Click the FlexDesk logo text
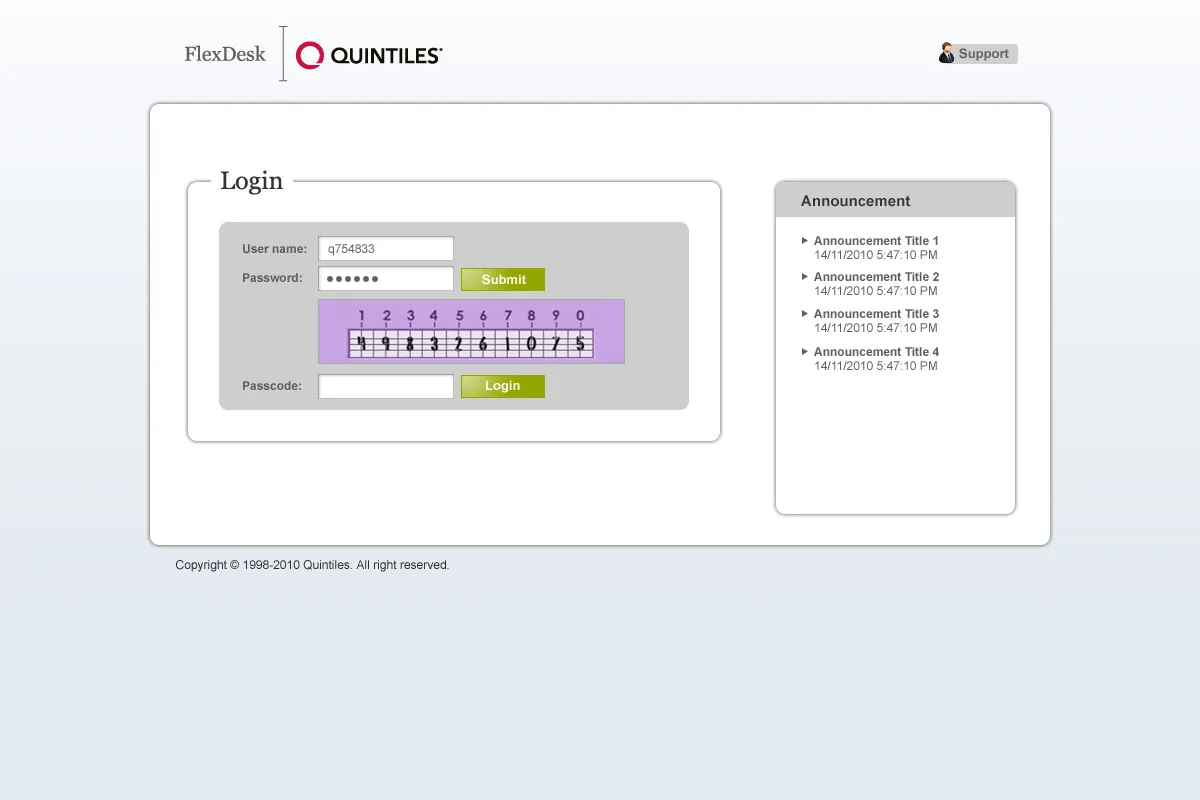This screenshot has height=800, width=1200. point(225,54)
